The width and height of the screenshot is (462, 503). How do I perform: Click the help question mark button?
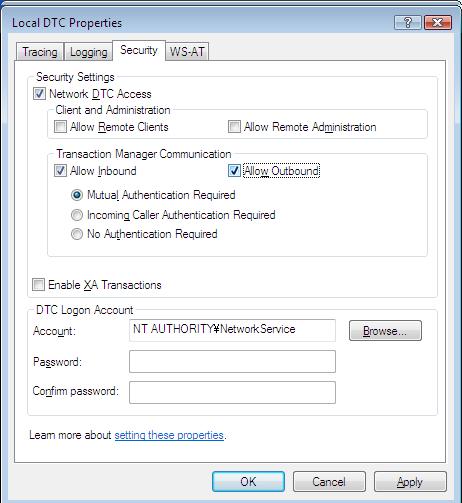408,23
